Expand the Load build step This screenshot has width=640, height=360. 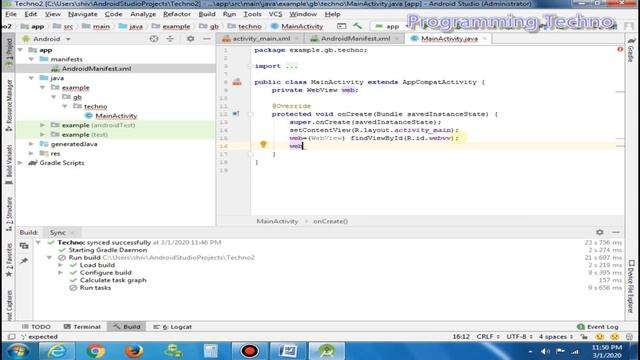click(x=60, y=265)
